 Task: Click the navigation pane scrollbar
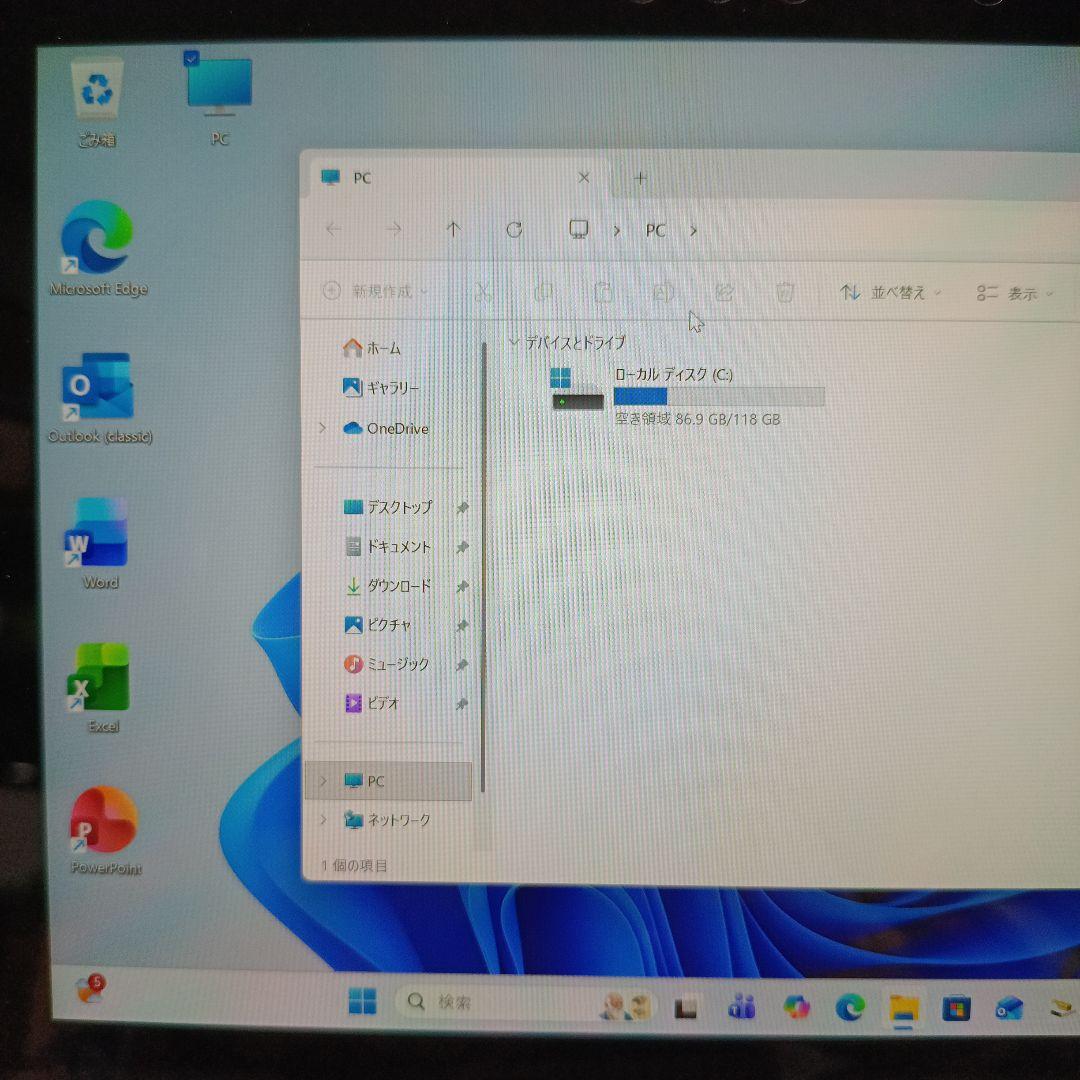point(485,560)
